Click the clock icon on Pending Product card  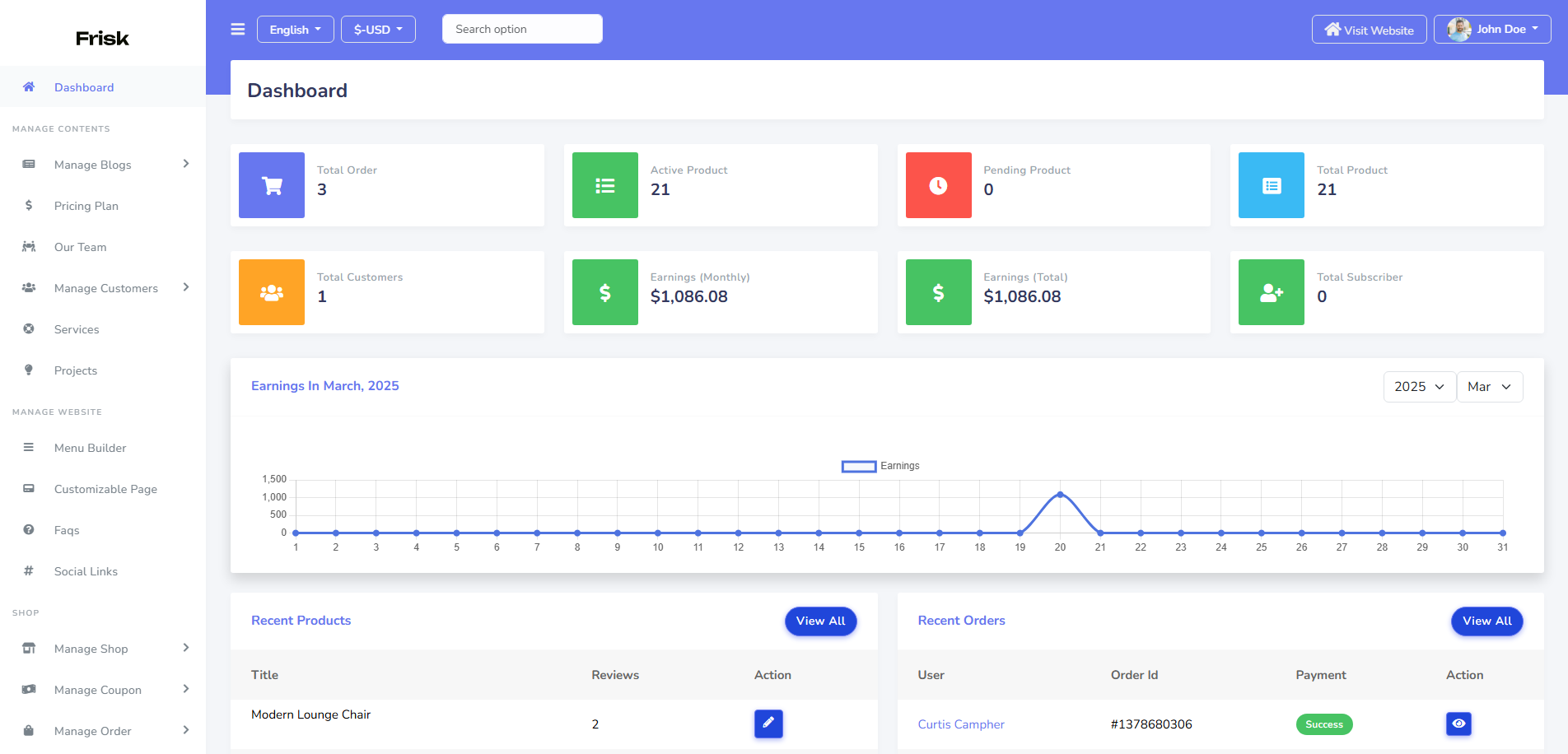[x=938, y=185]
